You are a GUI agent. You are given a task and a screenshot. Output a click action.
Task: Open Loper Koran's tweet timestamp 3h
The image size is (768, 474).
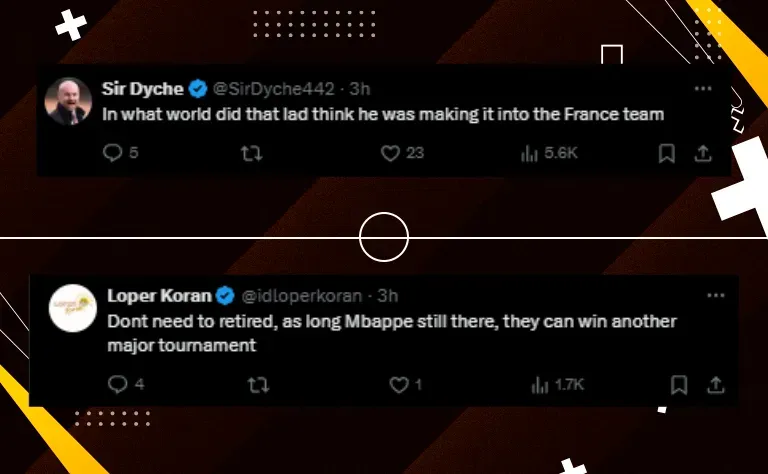coord(387,296)
